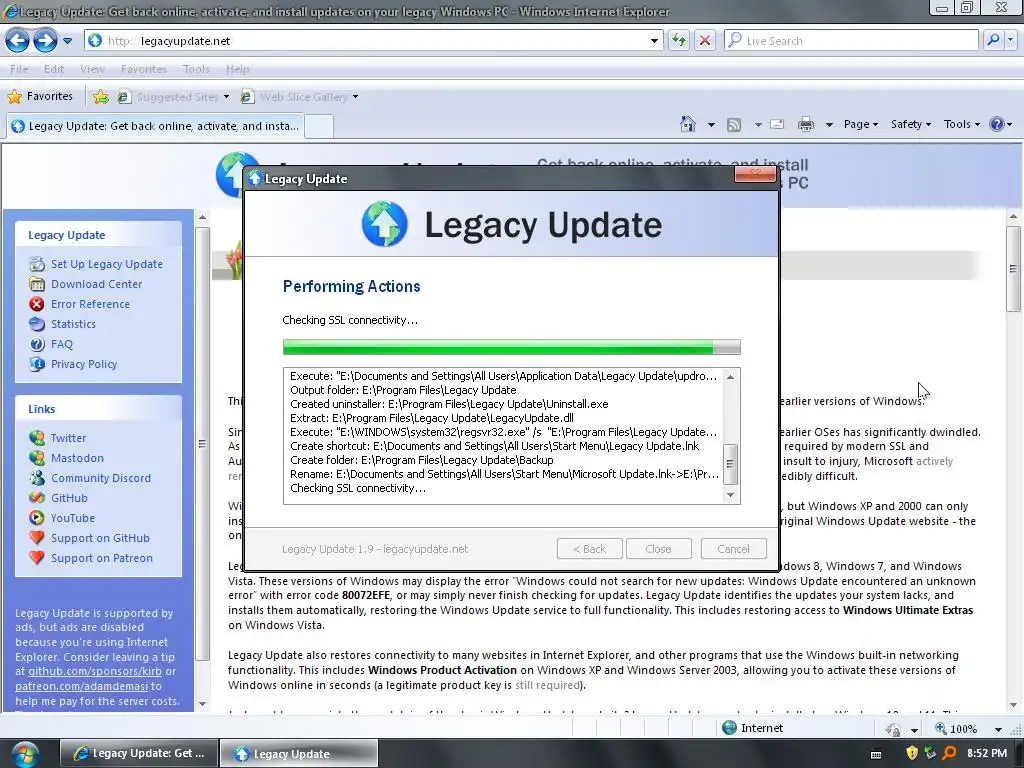Click Cancel in Legacy Update installer
This screenshot has height=768, width=1024.
733,549
